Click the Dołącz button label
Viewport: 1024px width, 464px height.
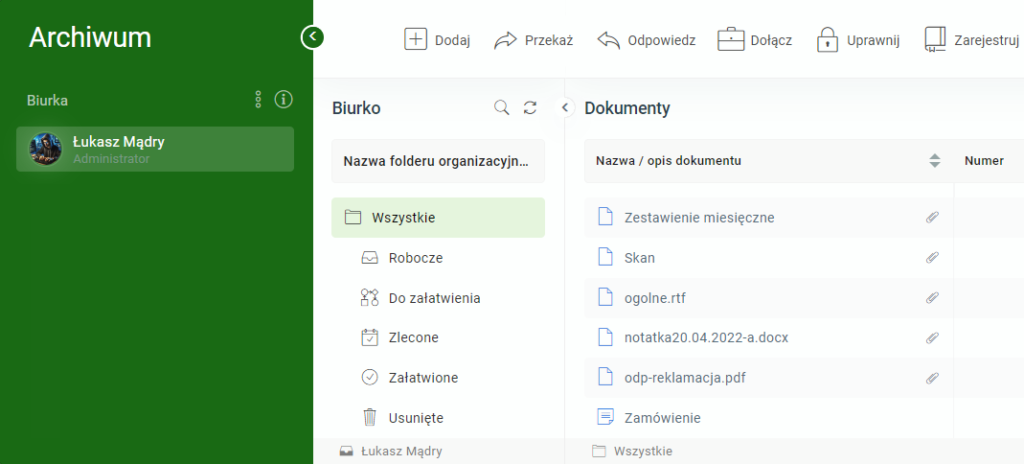click(x=771, y=41)
